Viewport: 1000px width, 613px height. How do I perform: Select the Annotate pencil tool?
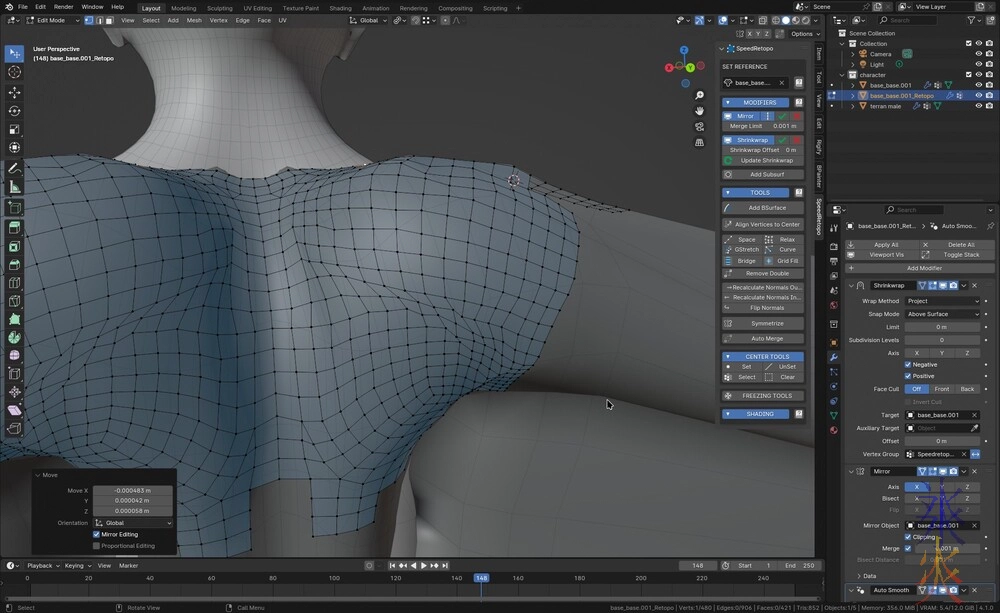pos(15,168)
